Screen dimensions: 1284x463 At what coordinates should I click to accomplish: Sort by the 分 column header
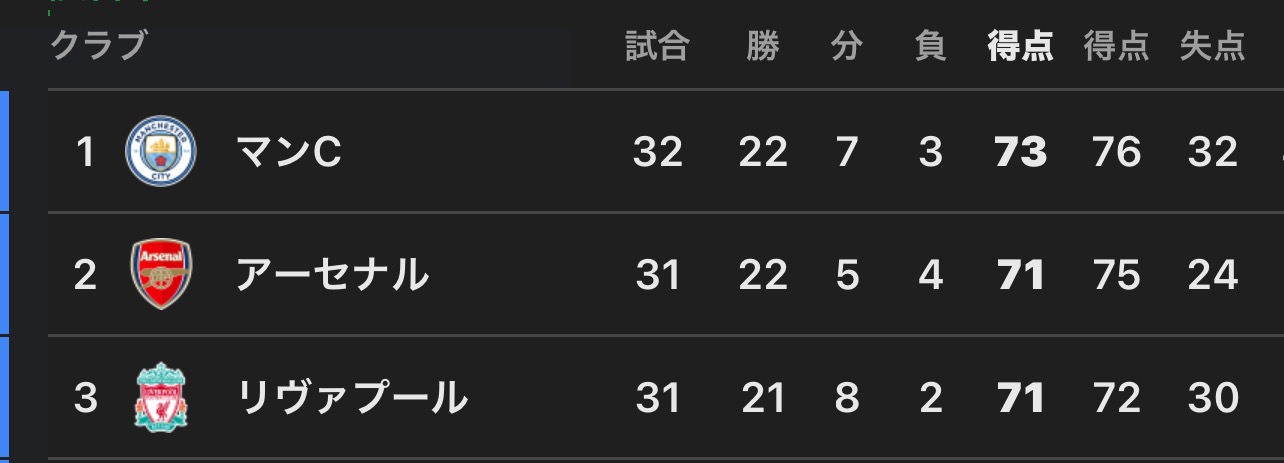point(846,47)
